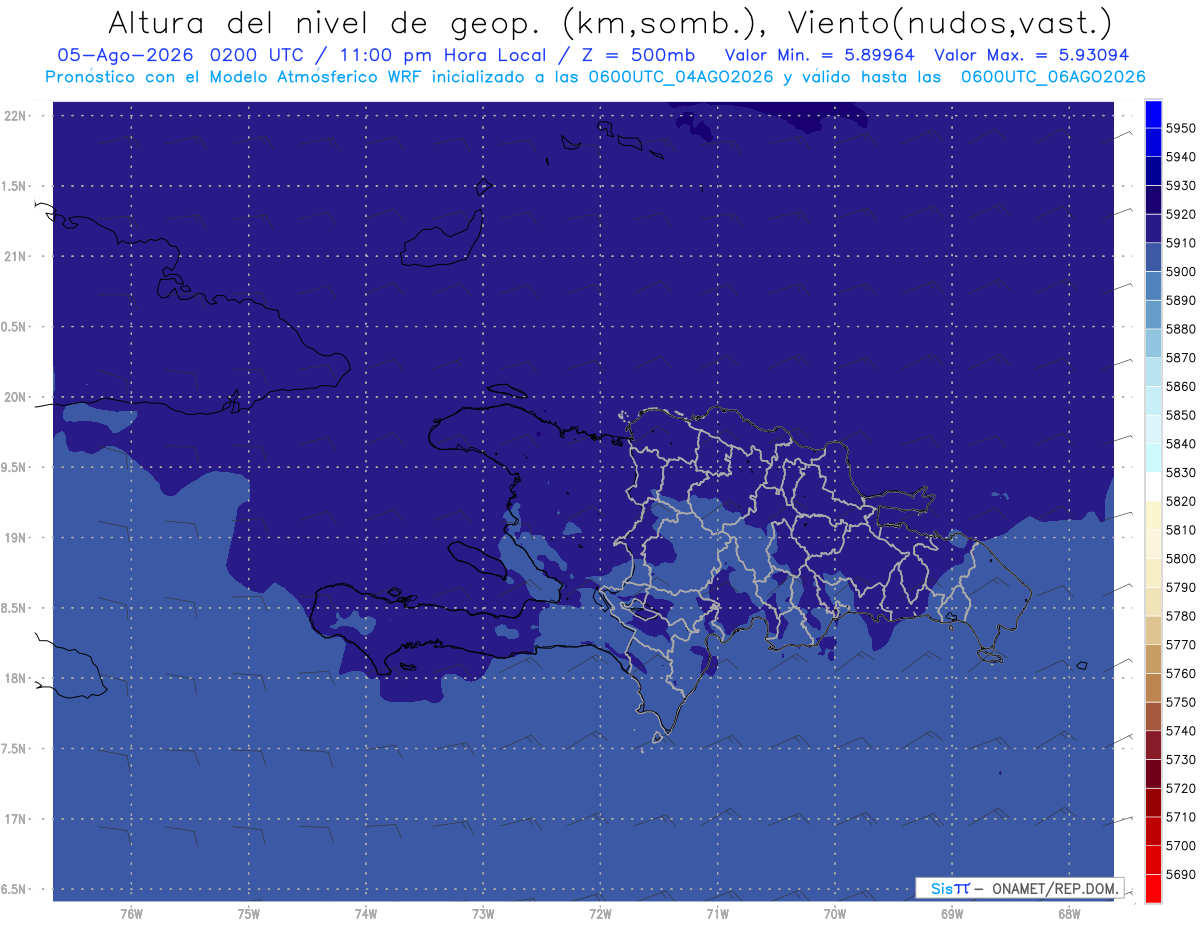The height and width of the screenshot is (927, 1200).
Task: Click the 'Valor Max. = 5.93094' text
Action: (x=1031, y=55)
